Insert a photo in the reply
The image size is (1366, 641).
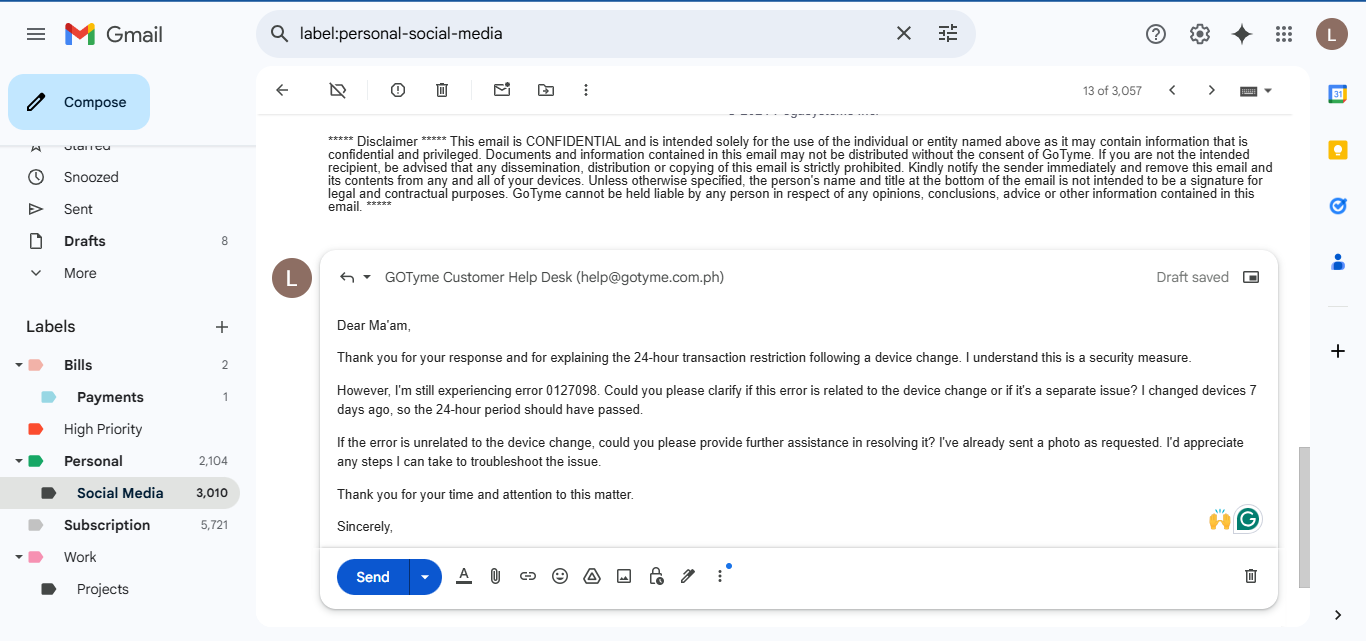tap(624, 576)
